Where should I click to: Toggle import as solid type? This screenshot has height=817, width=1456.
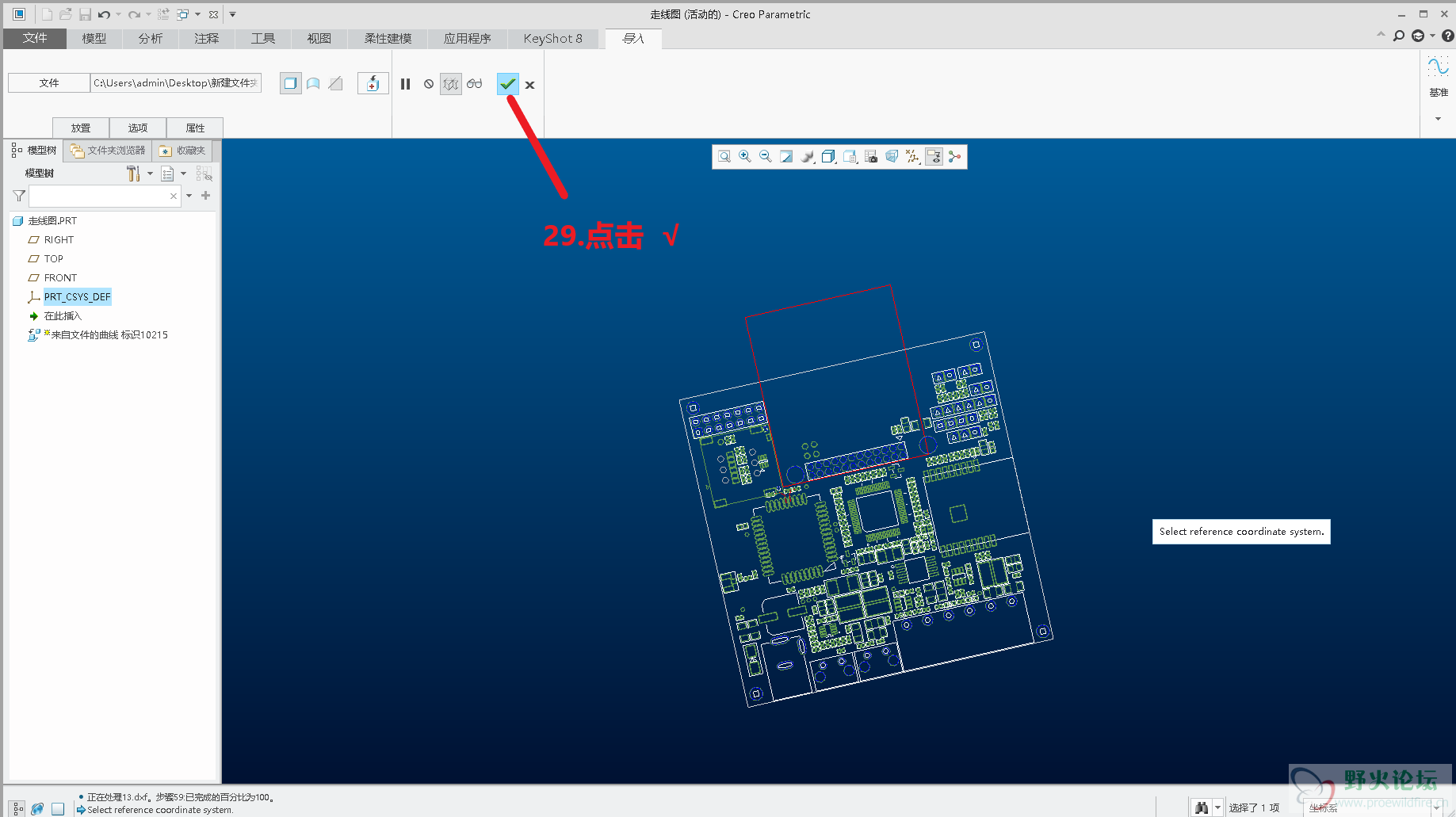[291, 83]
